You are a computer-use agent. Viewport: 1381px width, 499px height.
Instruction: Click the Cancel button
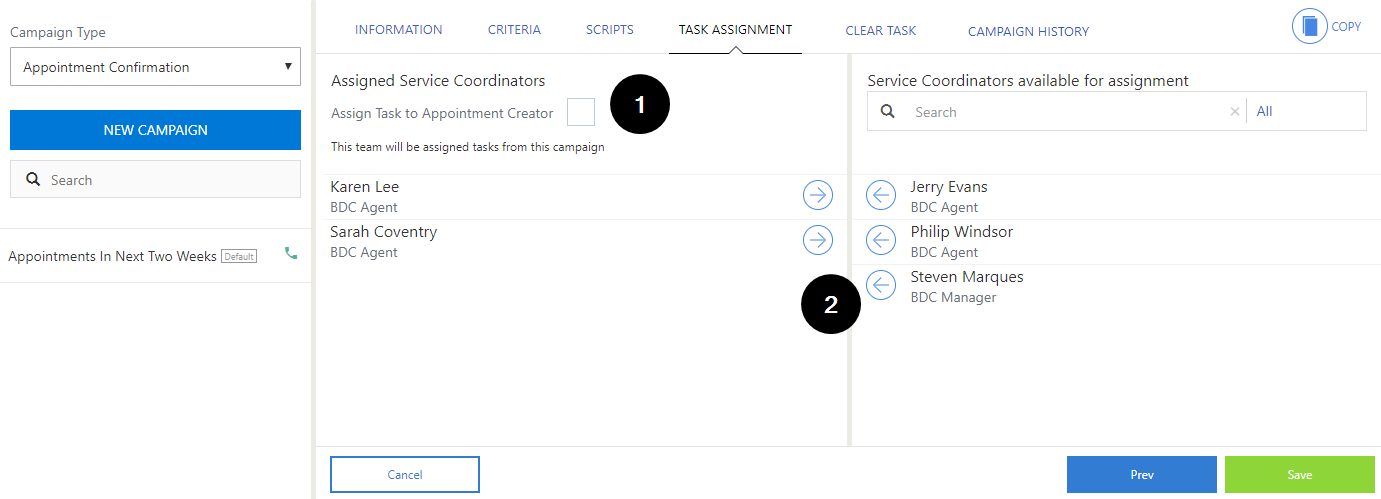pos(405,475)
